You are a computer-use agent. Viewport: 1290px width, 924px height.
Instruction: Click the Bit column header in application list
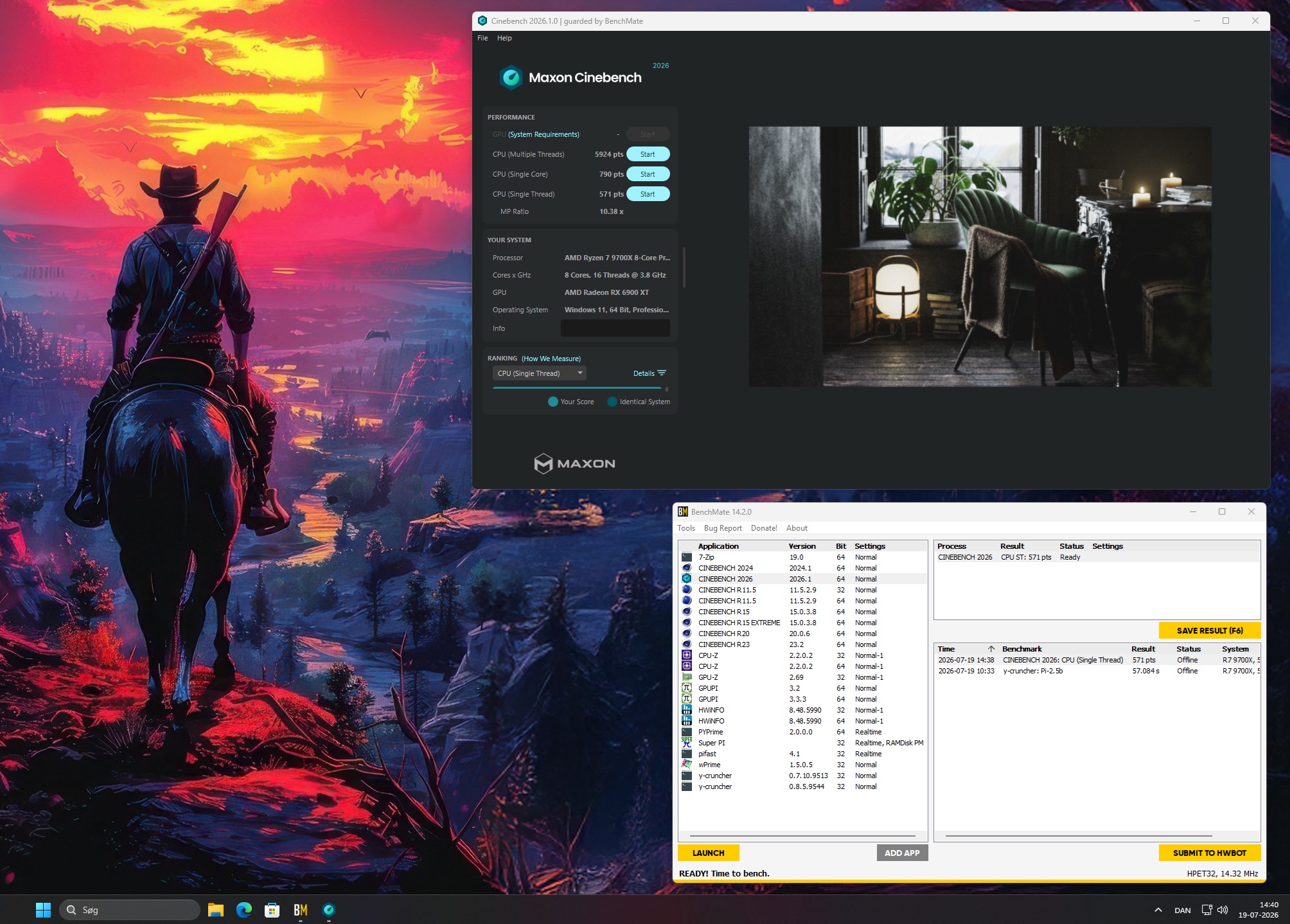click(841, 546)
